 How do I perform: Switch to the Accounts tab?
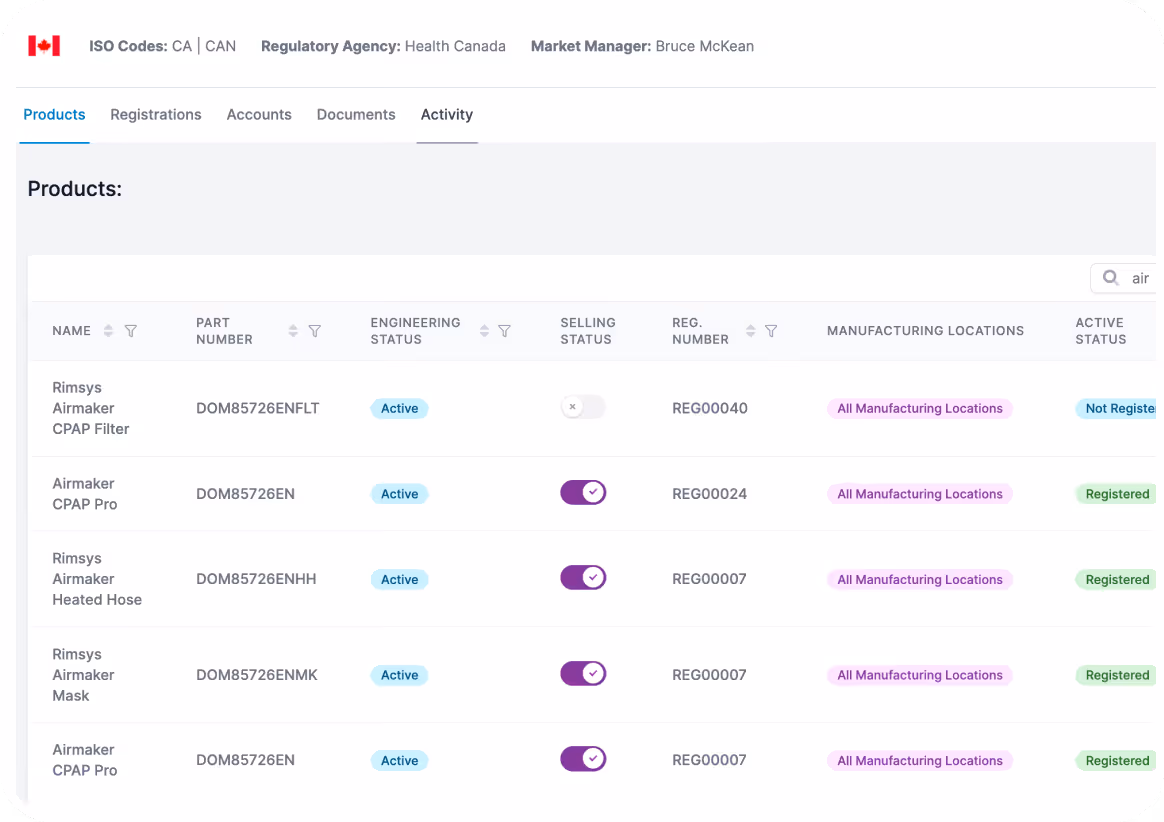pos(259,114)
